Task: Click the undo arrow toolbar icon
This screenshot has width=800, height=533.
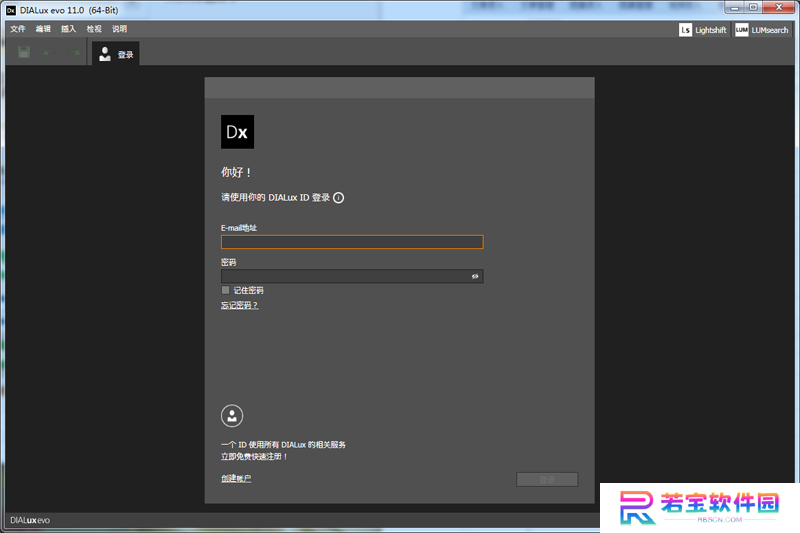Action: [49, 53]
